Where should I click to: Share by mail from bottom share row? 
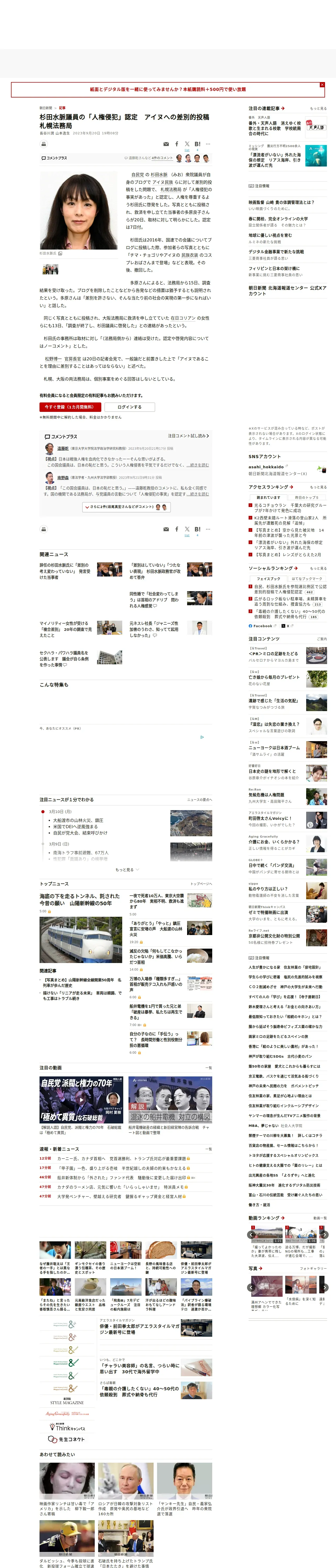pos(166,529)
